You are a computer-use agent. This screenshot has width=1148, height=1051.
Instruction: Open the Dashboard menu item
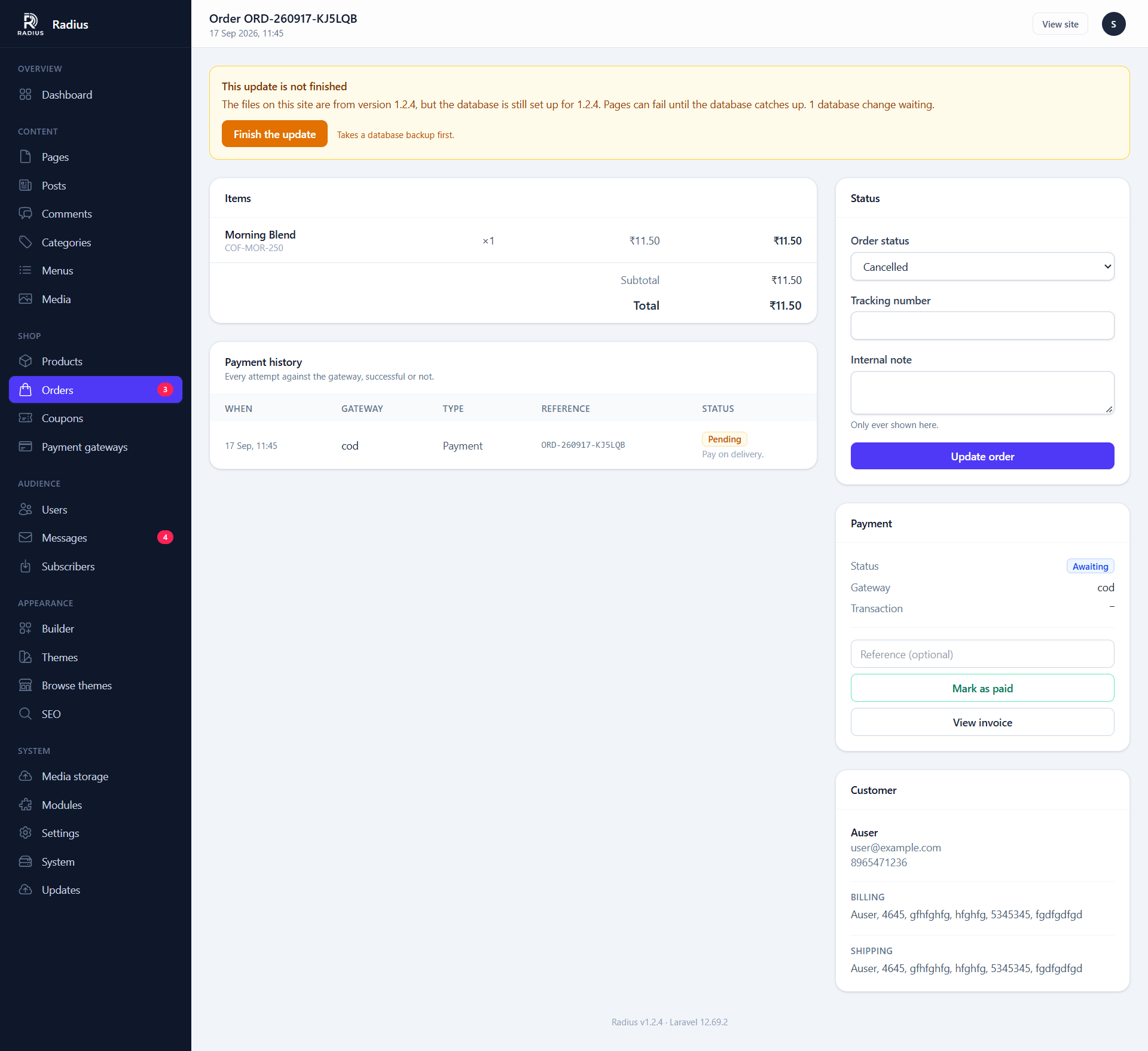pos(96,94)
